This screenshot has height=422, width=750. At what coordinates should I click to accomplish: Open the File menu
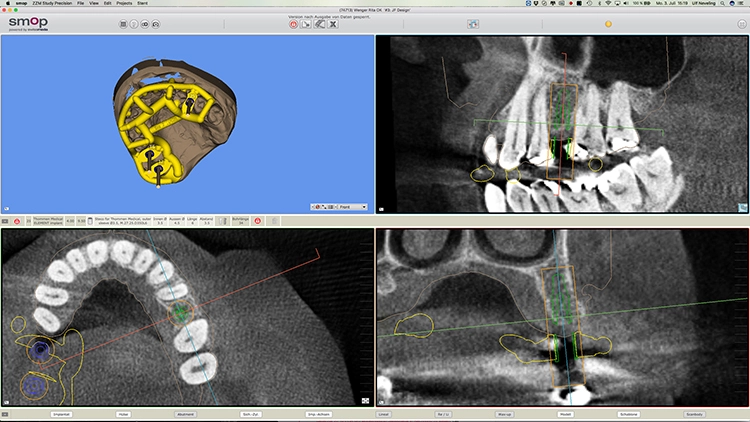pos(80,3)
